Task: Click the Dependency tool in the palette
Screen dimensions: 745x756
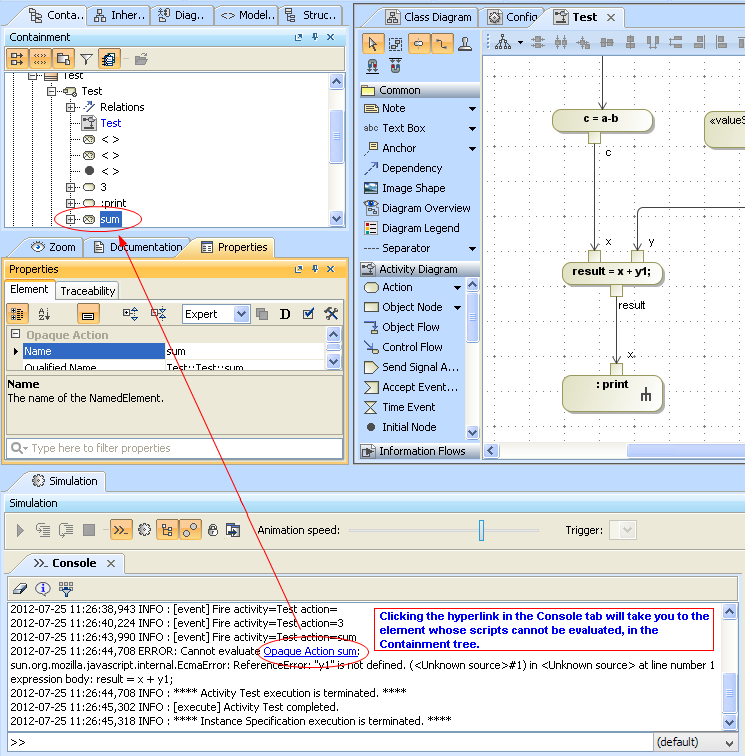Action: 411,168
